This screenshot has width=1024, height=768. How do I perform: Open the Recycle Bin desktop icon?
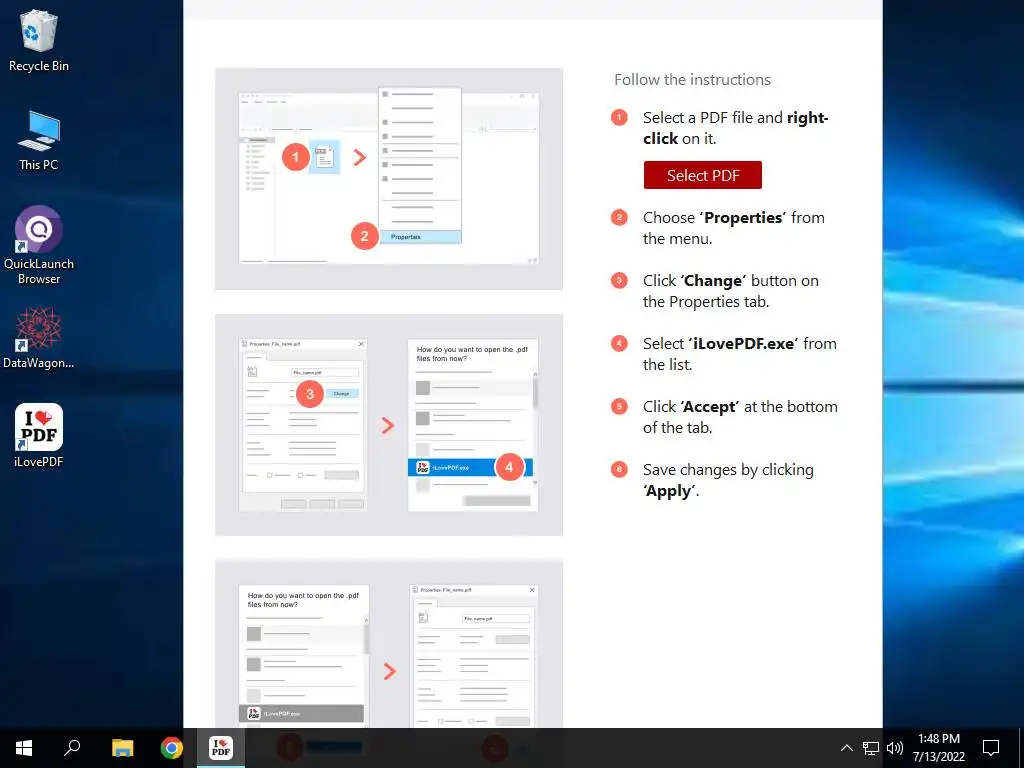(x=39, y=41)
